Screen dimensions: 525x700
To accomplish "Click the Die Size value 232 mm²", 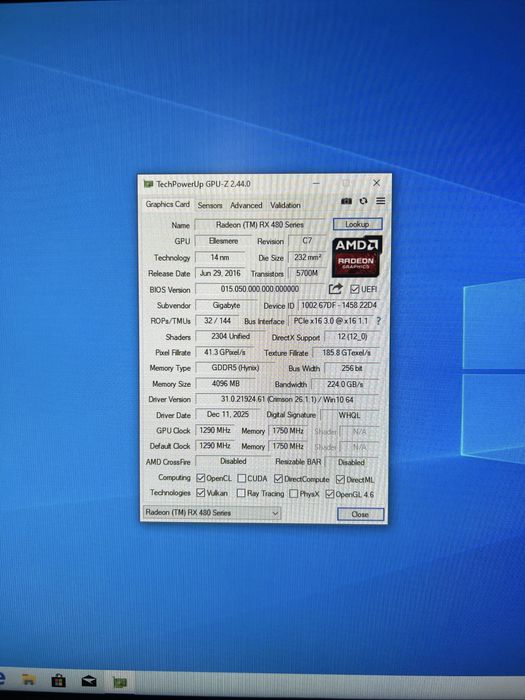I will pos(307,258).
